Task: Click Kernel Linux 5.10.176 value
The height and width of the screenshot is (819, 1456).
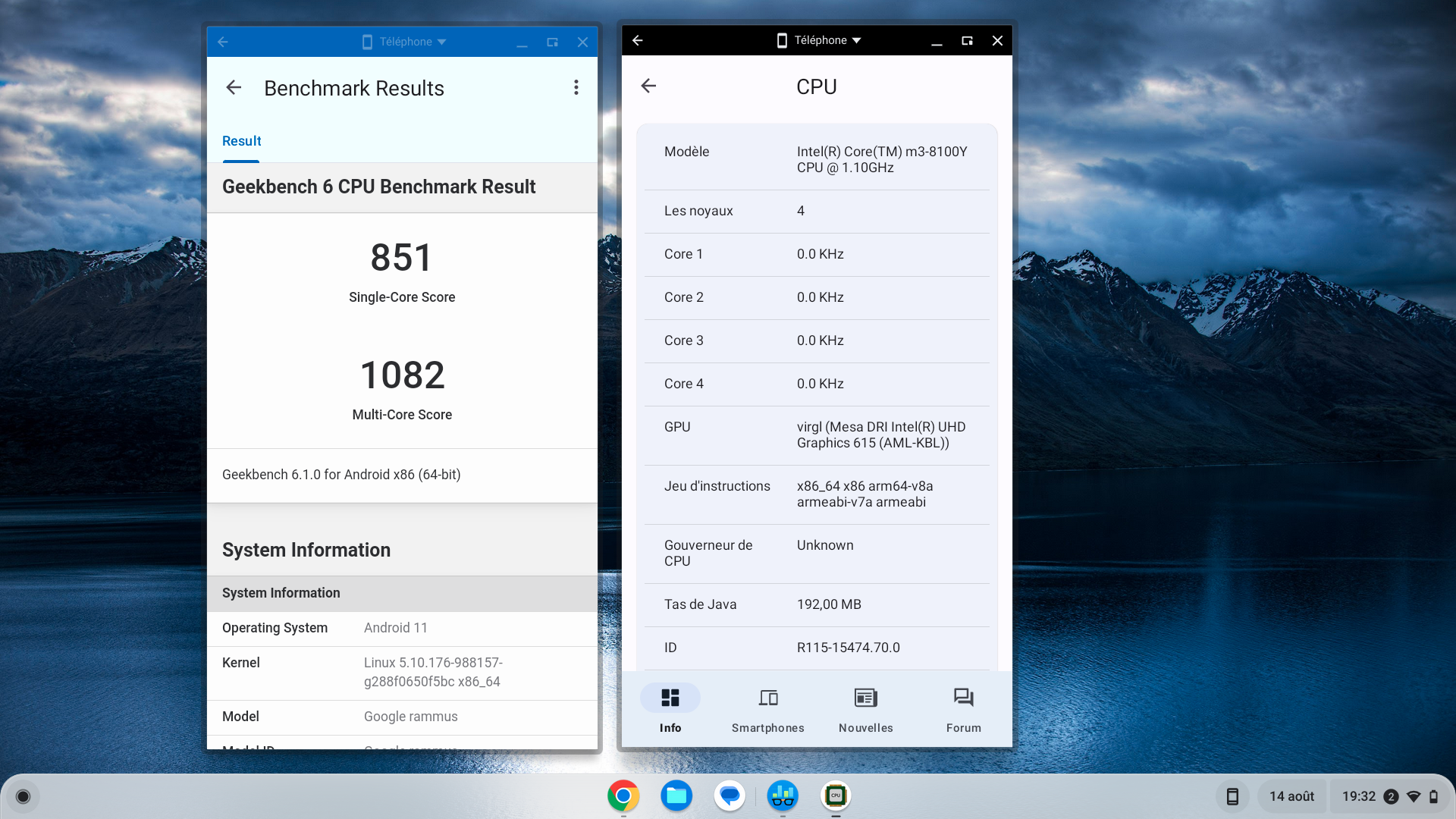Action: pos(433,672)
